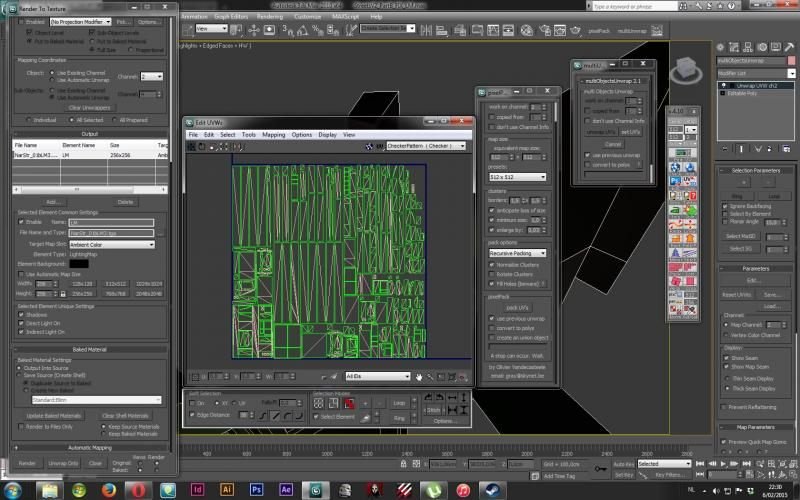
Task: Click the Play Animation button
Action: coord(723,463)
